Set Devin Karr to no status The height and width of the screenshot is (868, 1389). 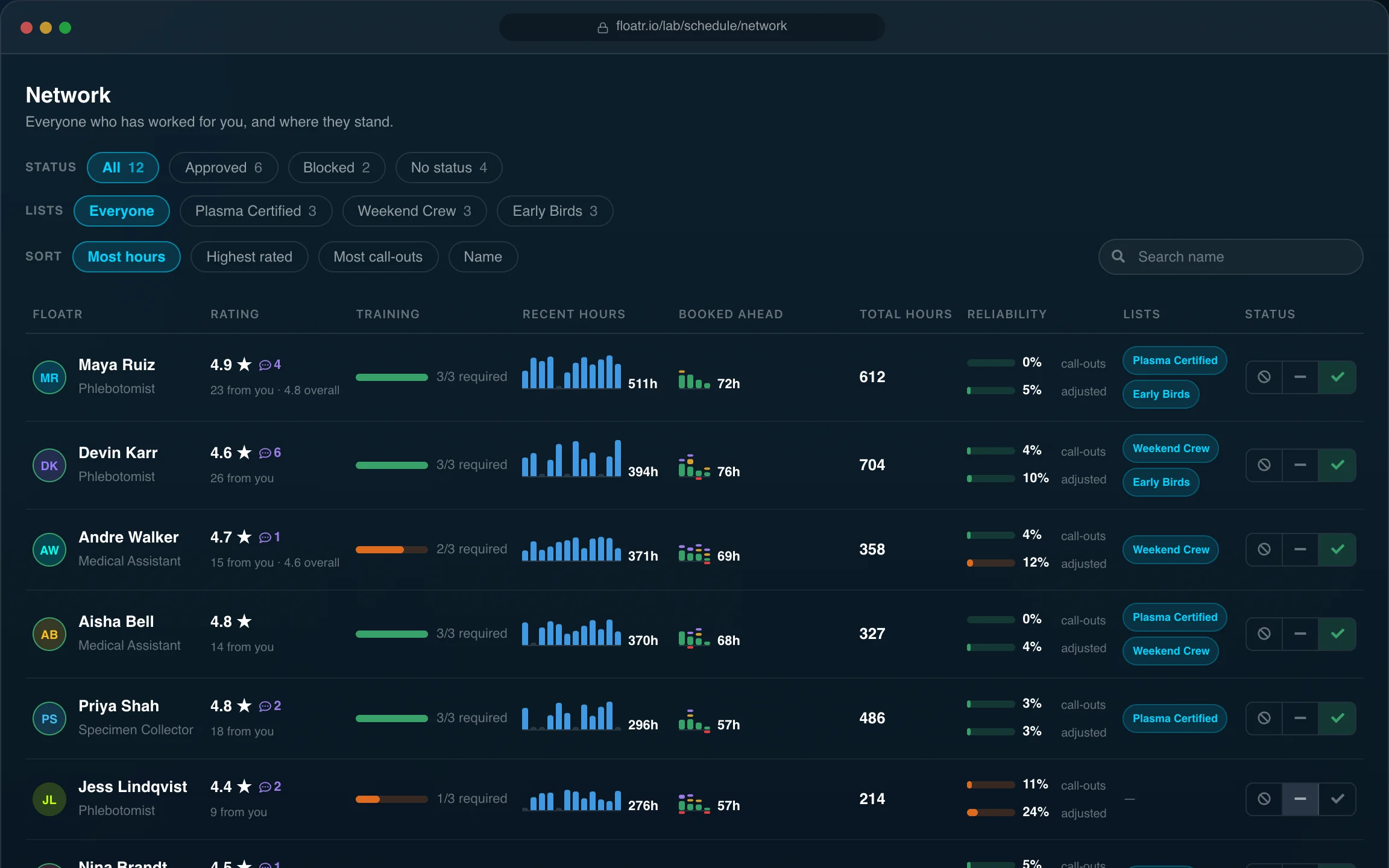(1300, 465)
